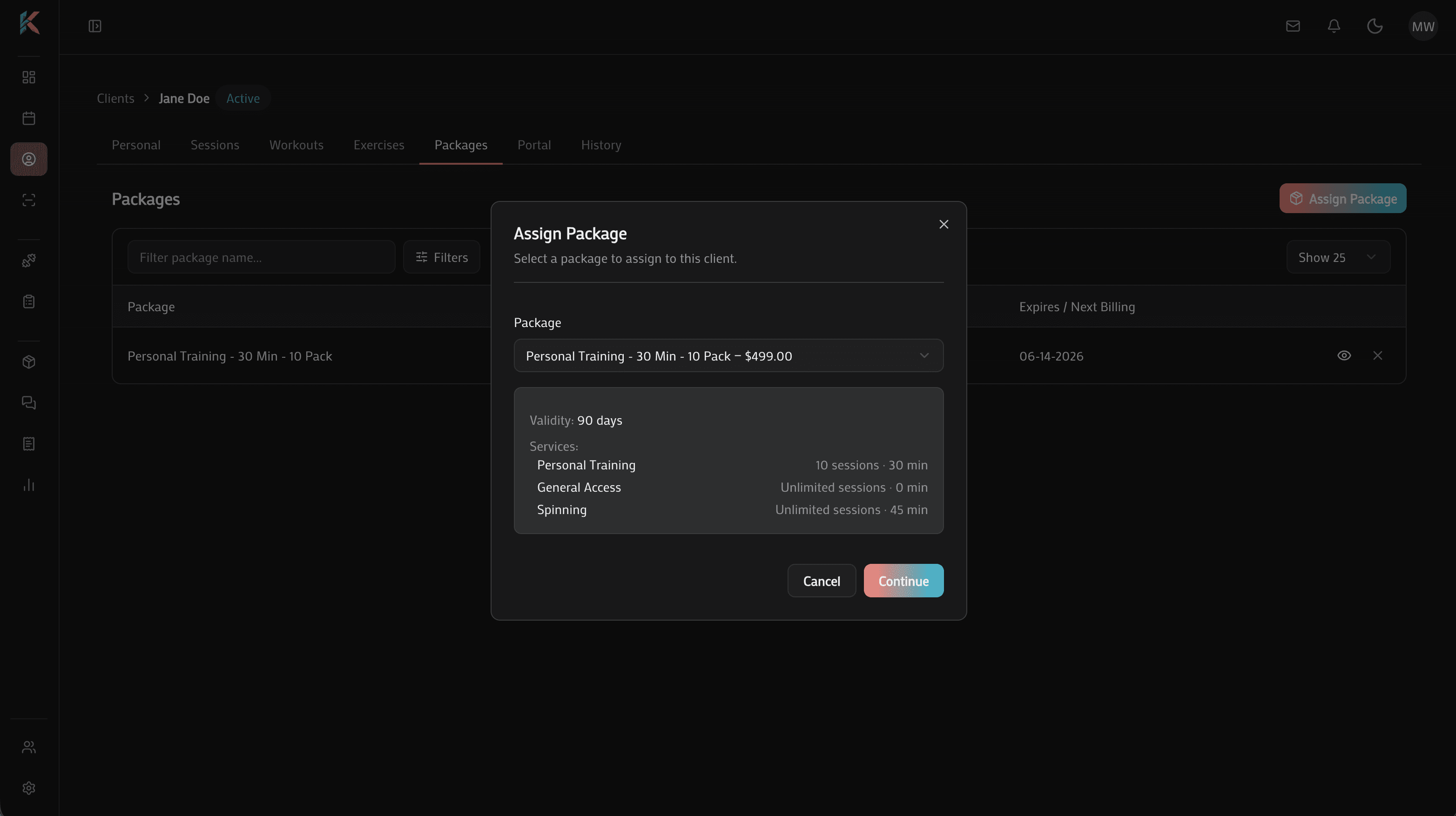Remove package using row X icon
This screenshot has width=1456, height=816.
tap(1377, 355)
